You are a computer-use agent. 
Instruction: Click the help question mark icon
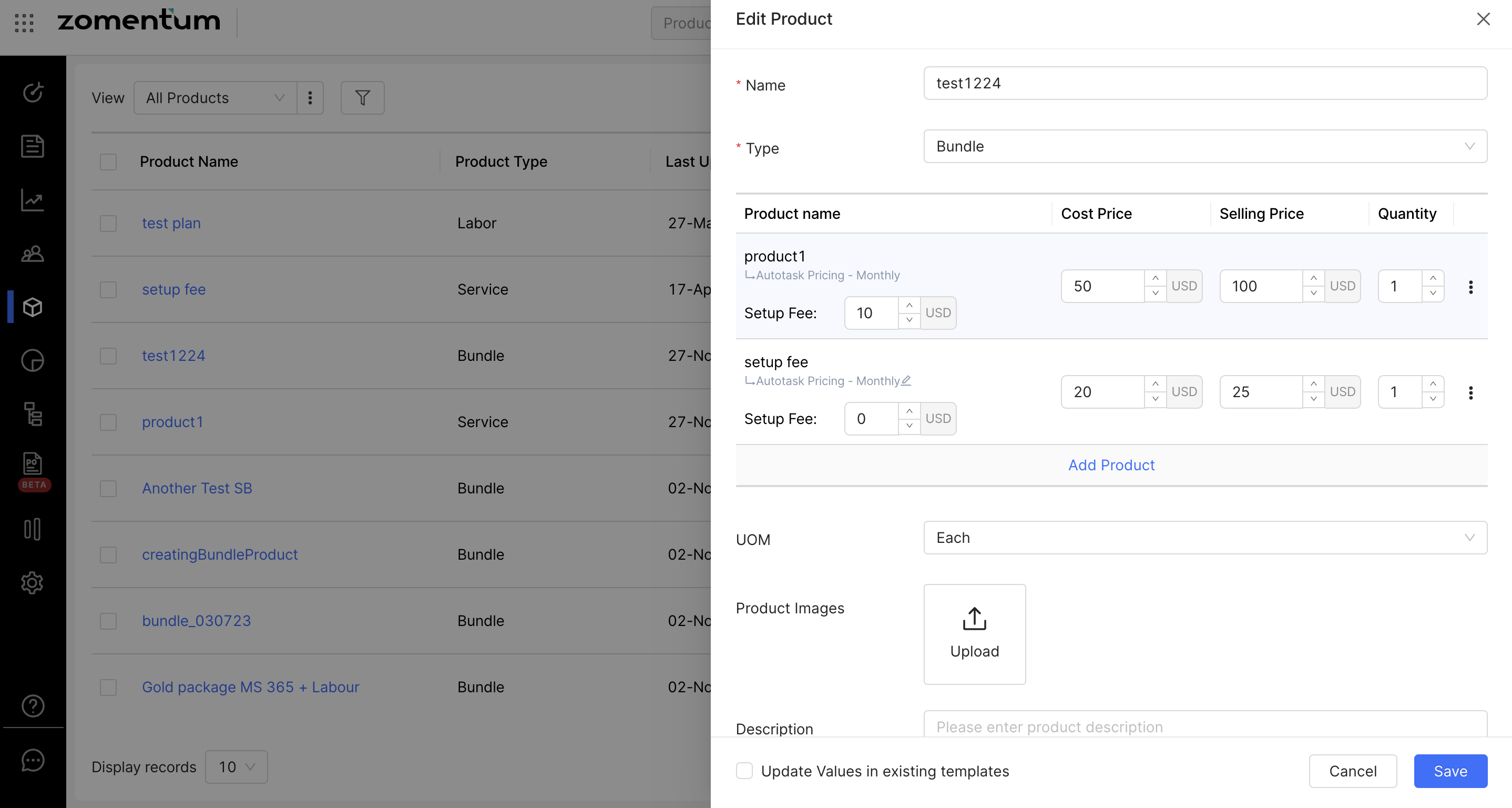(32, 706)
